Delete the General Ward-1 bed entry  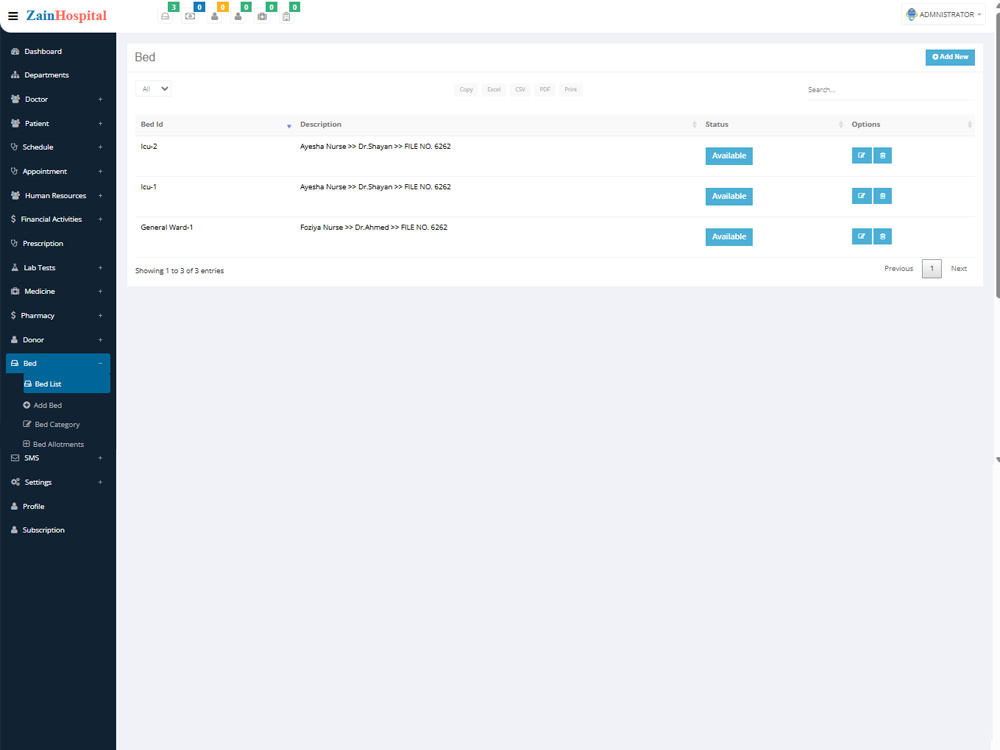883,237
